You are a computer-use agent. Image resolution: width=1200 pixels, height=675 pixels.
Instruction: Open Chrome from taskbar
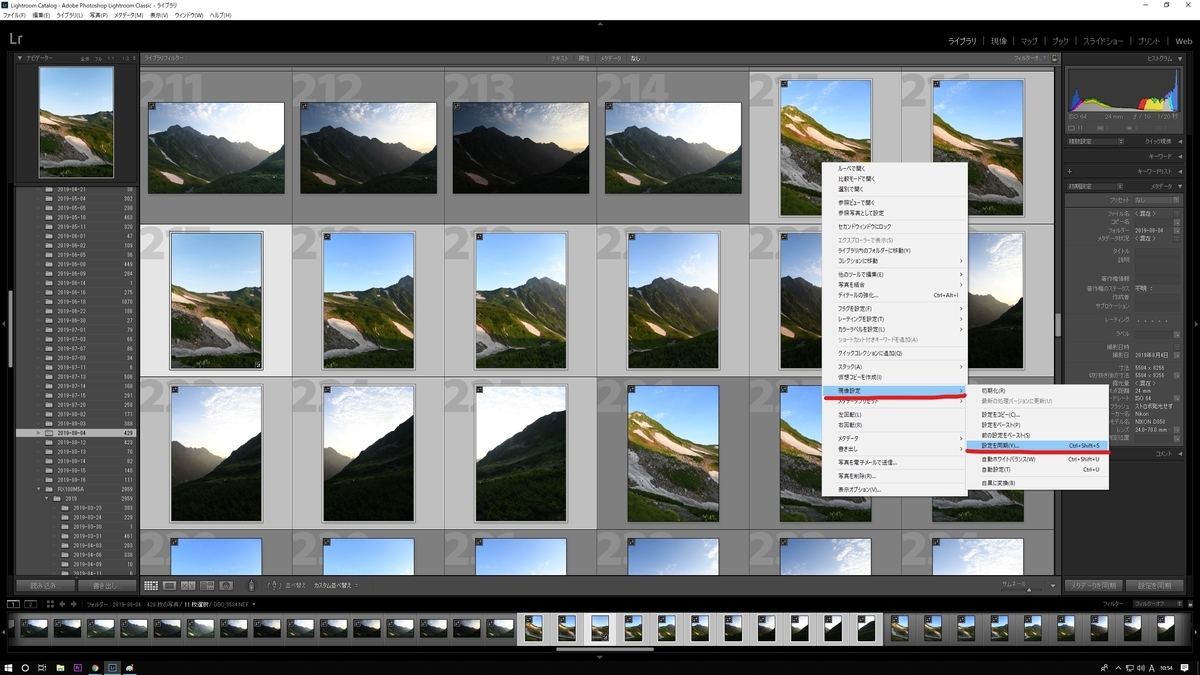pyautogui.click(x=95, y=667)
